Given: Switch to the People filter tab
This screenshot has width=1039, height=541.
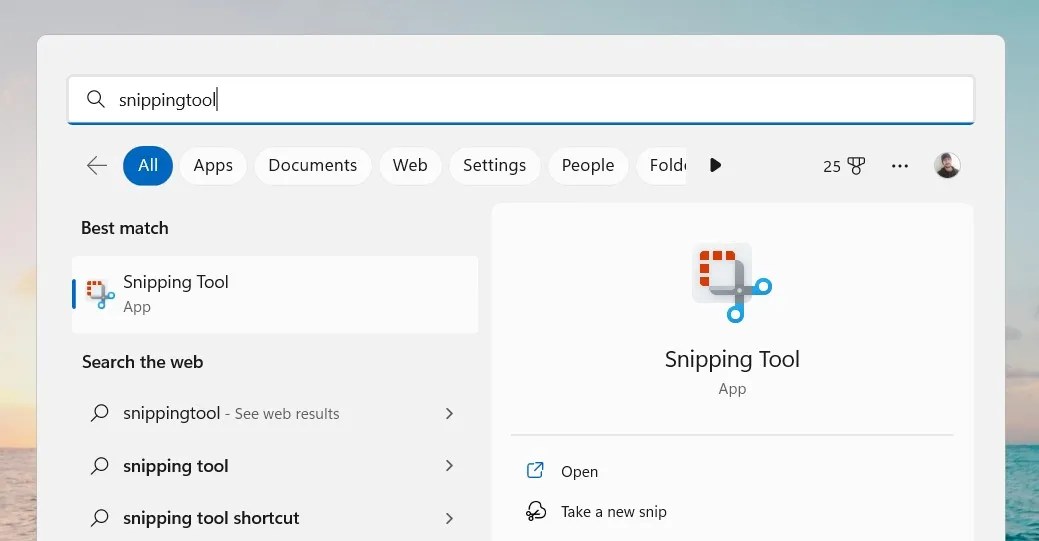Looking at the screenshot, I should click(588, 165).
